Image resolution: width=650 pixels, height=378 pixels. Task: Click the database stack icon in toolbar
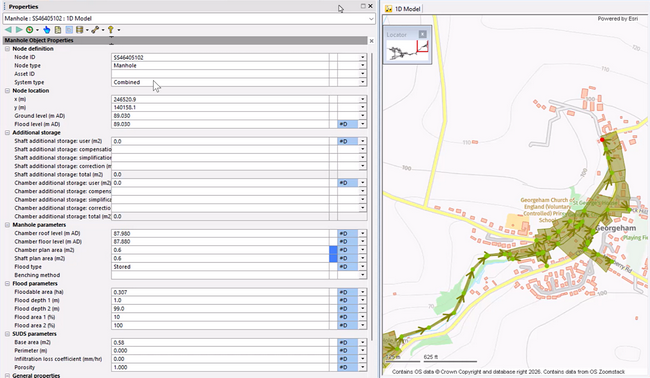79,30
